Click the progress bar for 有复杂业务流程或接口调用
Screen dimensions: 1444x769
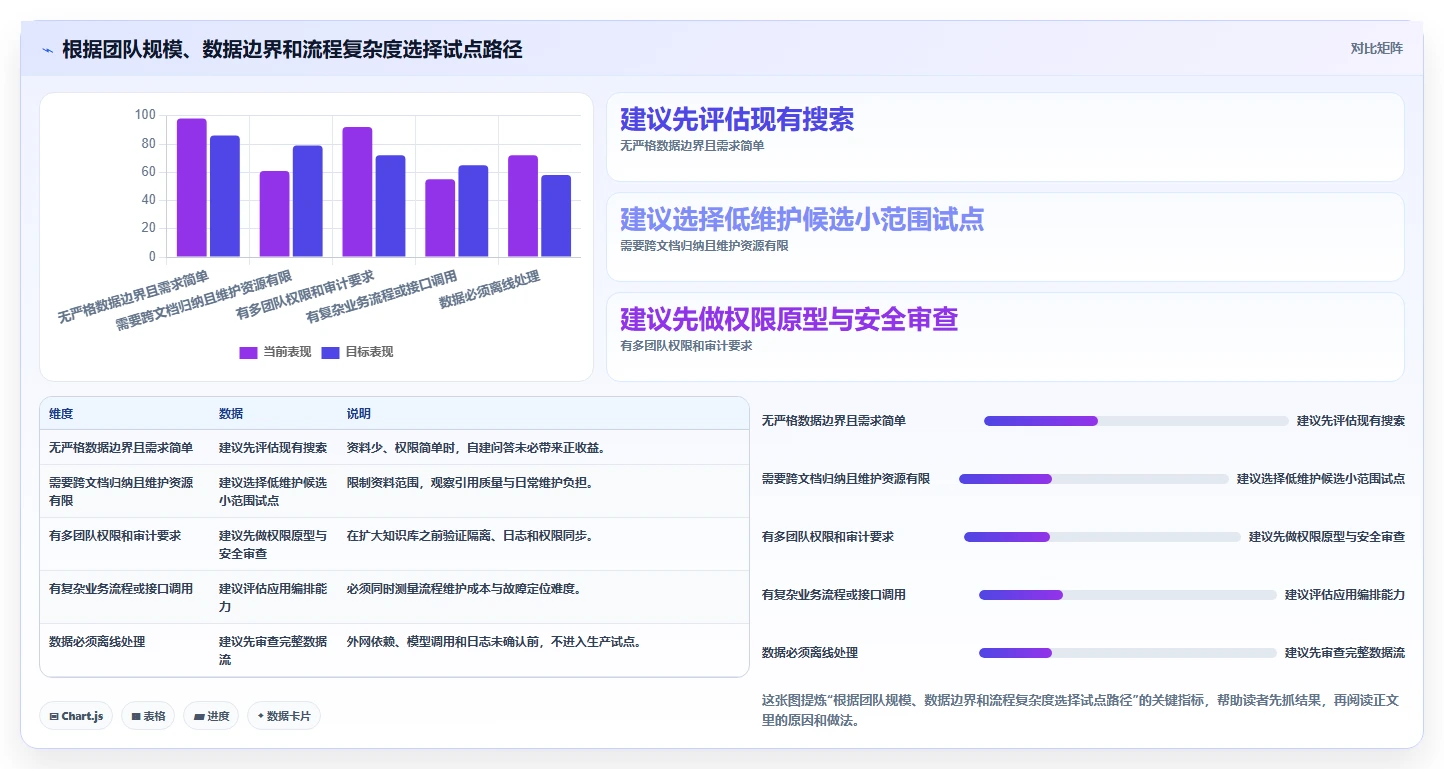click(x=1128, y=595)
